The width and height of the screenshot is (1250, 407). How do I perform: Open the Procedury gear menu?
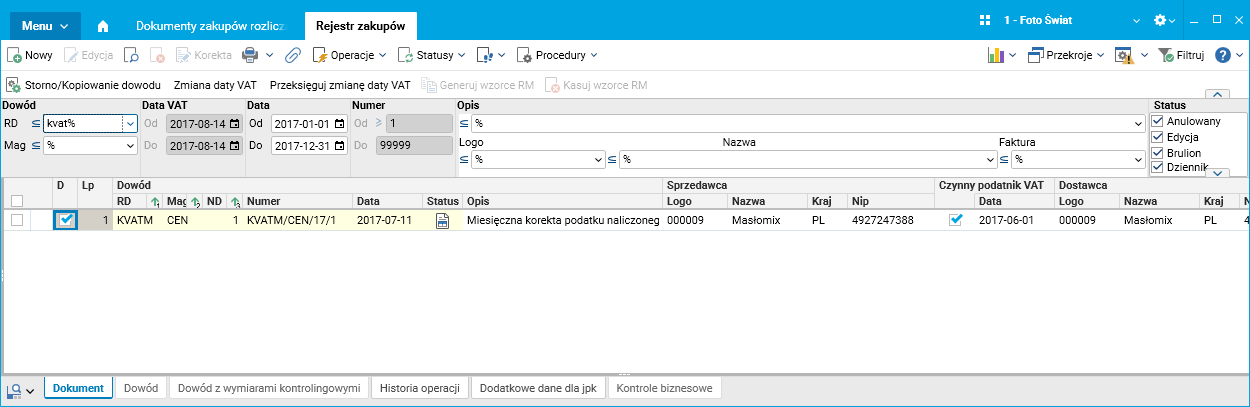coord(557,55)
